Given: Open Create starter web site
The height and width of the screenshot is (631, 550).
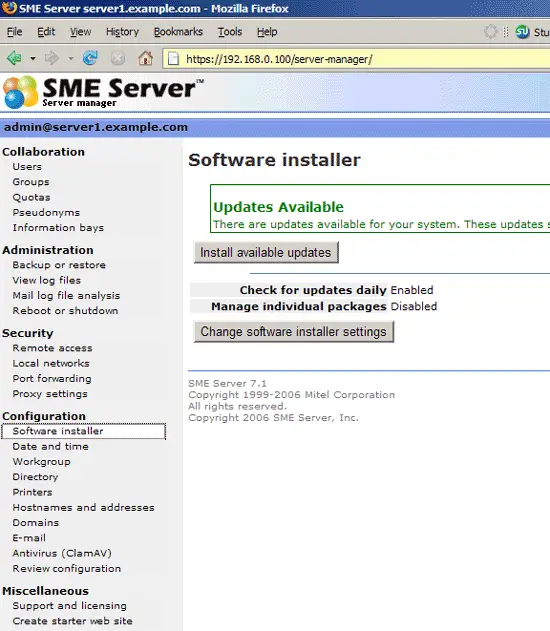Looking at the screenshot, I should [72, 621].
